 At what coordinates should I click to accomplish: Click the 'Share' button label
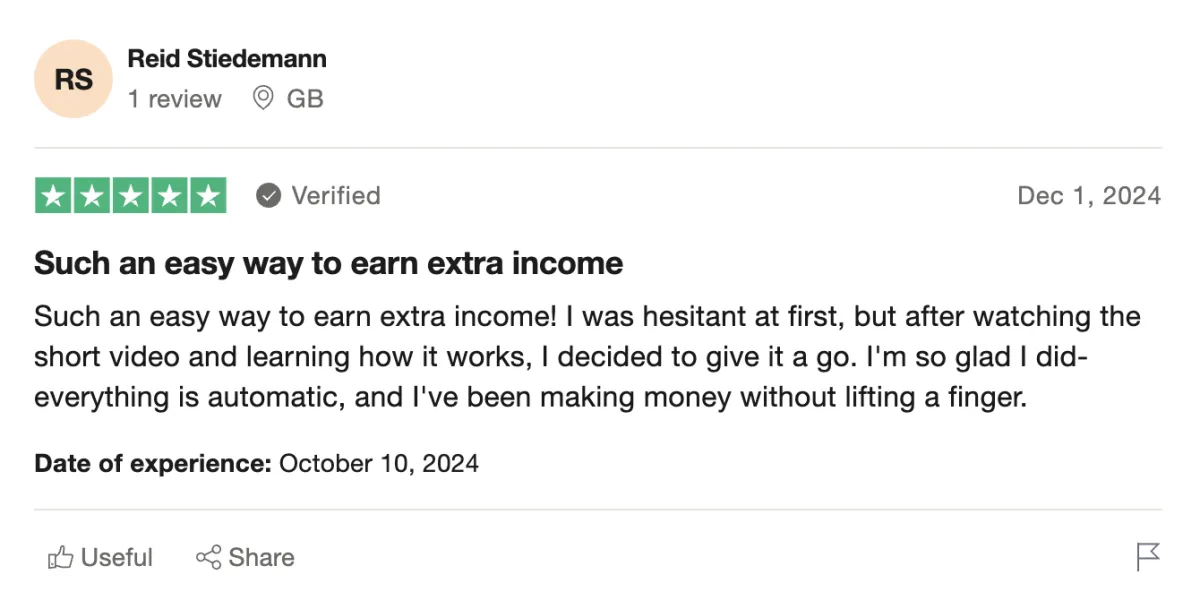pyautogui.click(x=262, y=557)
